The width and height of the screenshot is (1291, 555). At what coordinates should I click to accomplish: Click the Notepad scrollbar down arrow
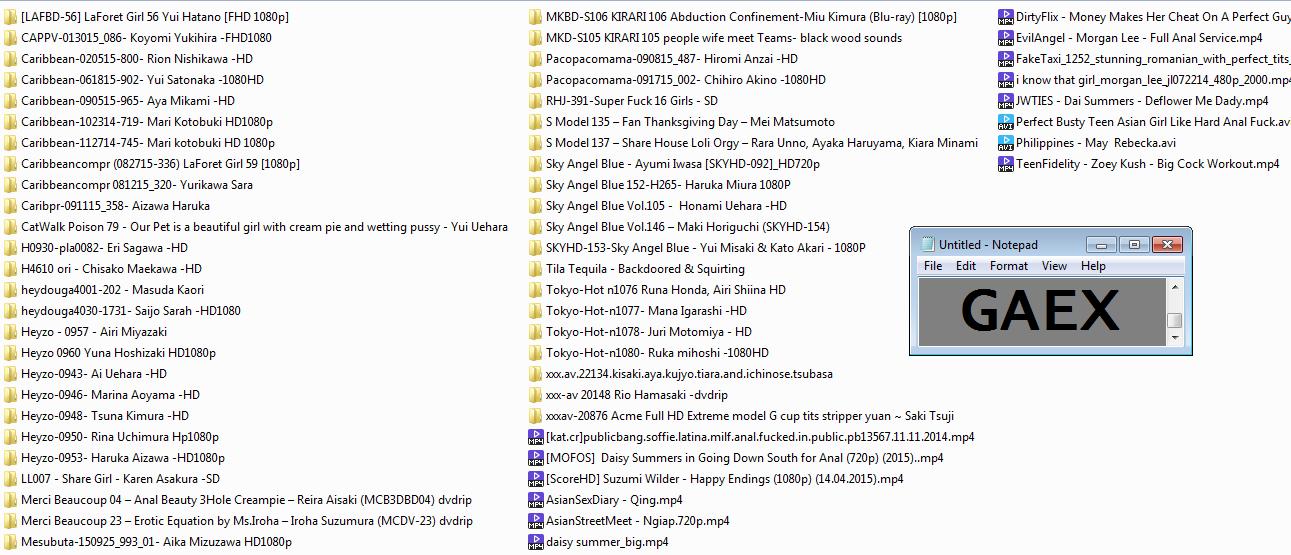[x=1175, y=339]
